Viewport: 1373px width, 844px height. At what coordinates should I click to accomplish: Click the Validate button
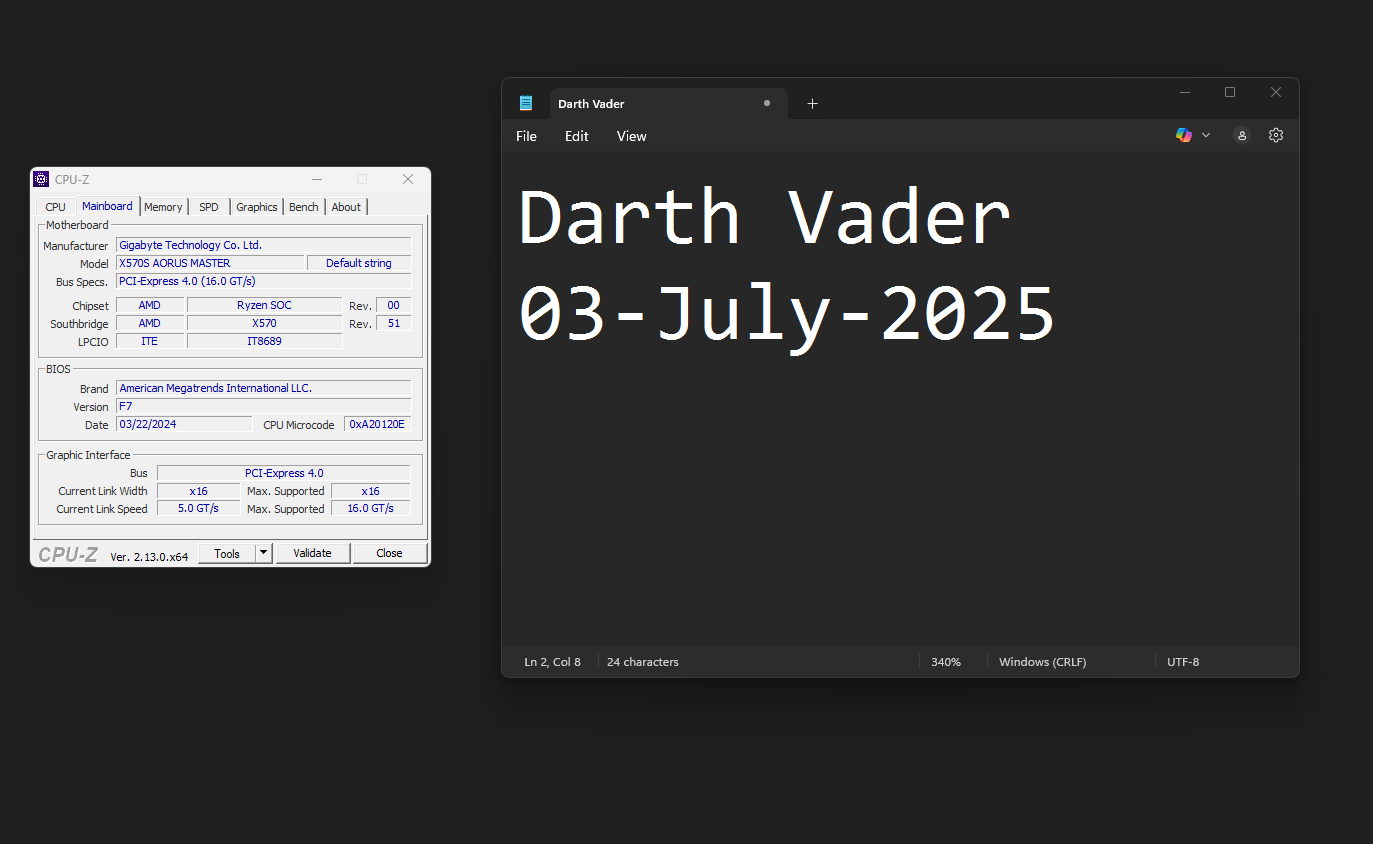pyautogui.click(x=312, y=553)
